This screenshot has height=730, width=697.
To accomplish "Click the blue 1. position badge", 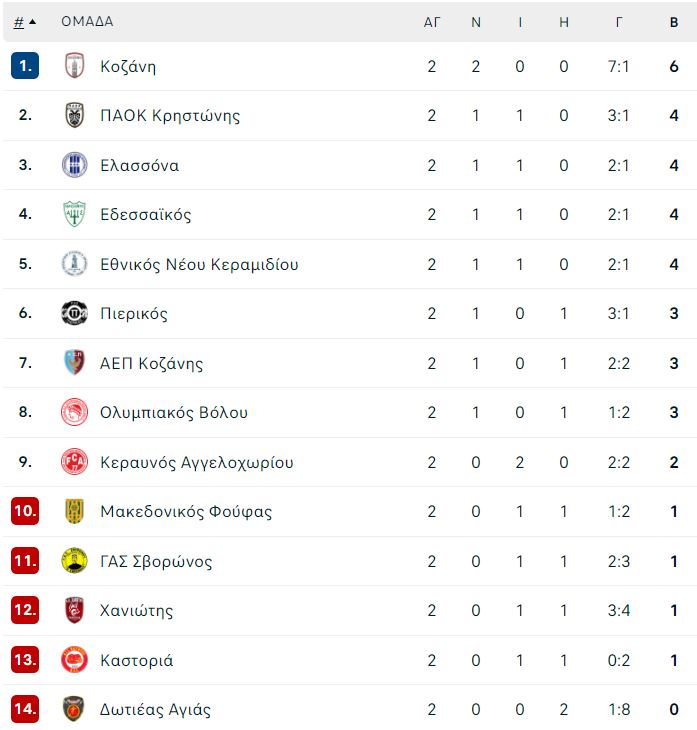I will tap(25, 66).
